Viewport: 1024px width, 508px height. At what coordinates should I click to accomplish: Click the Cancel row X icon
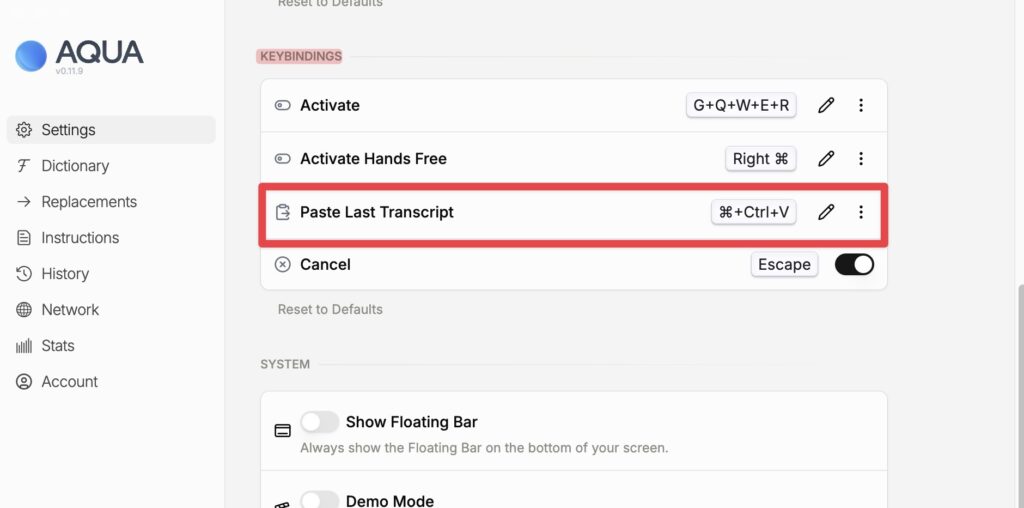[x=283, y=265]
